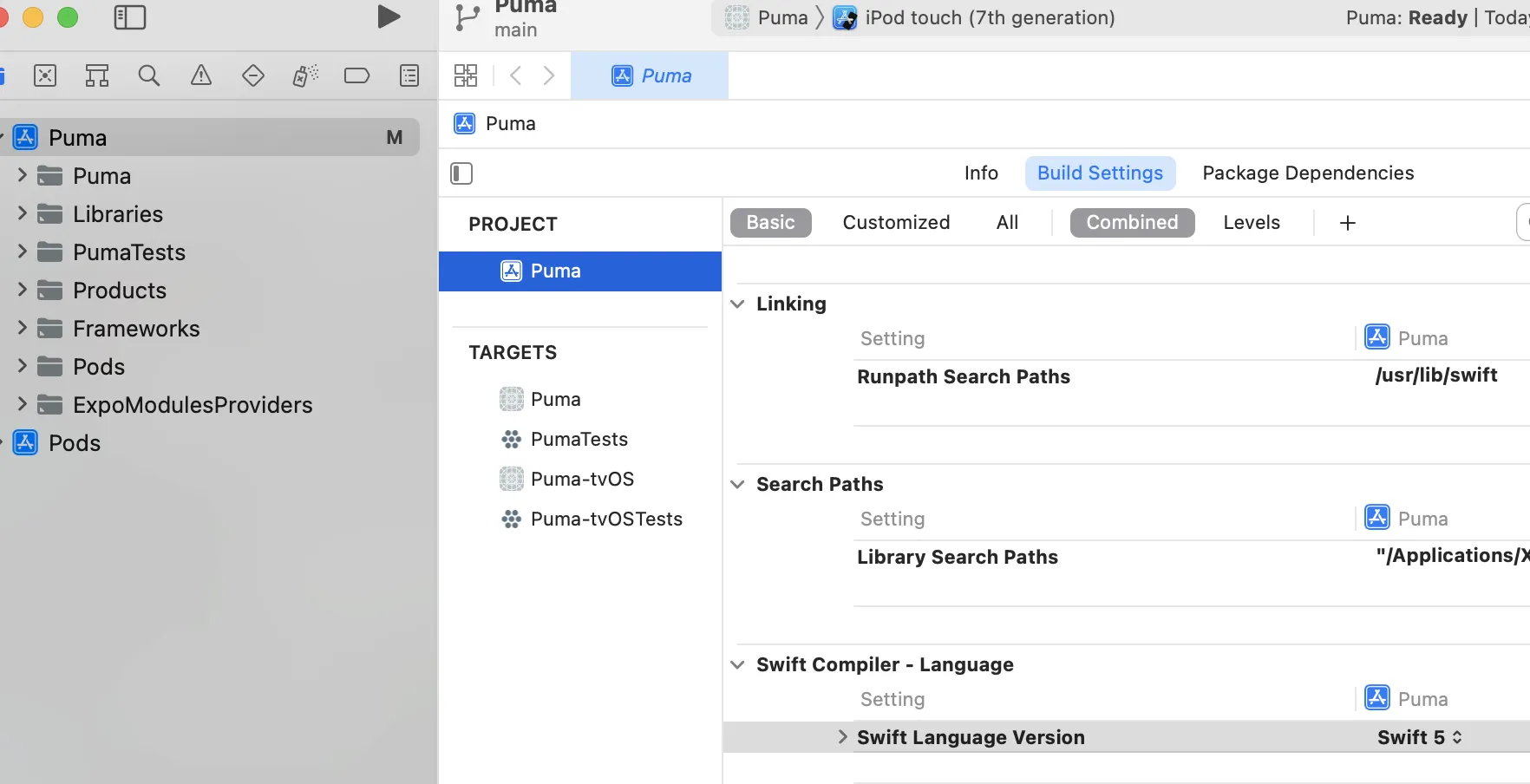Switch to Package Dependencies tab
Screen dimensions: 1530x784
click(x=1307, y=173)
